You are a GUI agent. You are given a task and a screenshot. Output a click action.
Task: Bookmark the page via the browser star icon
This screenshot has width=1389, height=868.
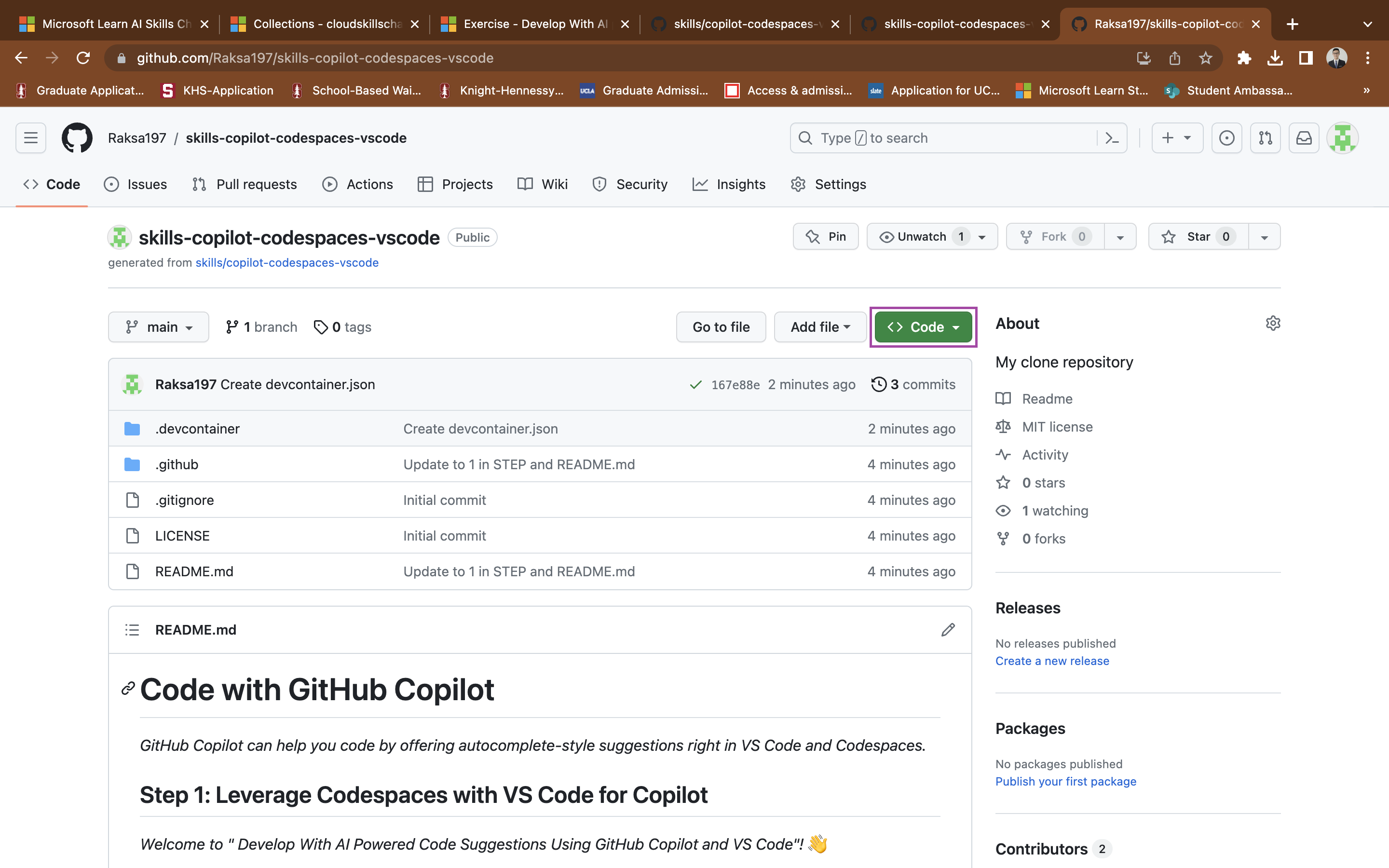pyautogui.click(x=1205, y=57)
